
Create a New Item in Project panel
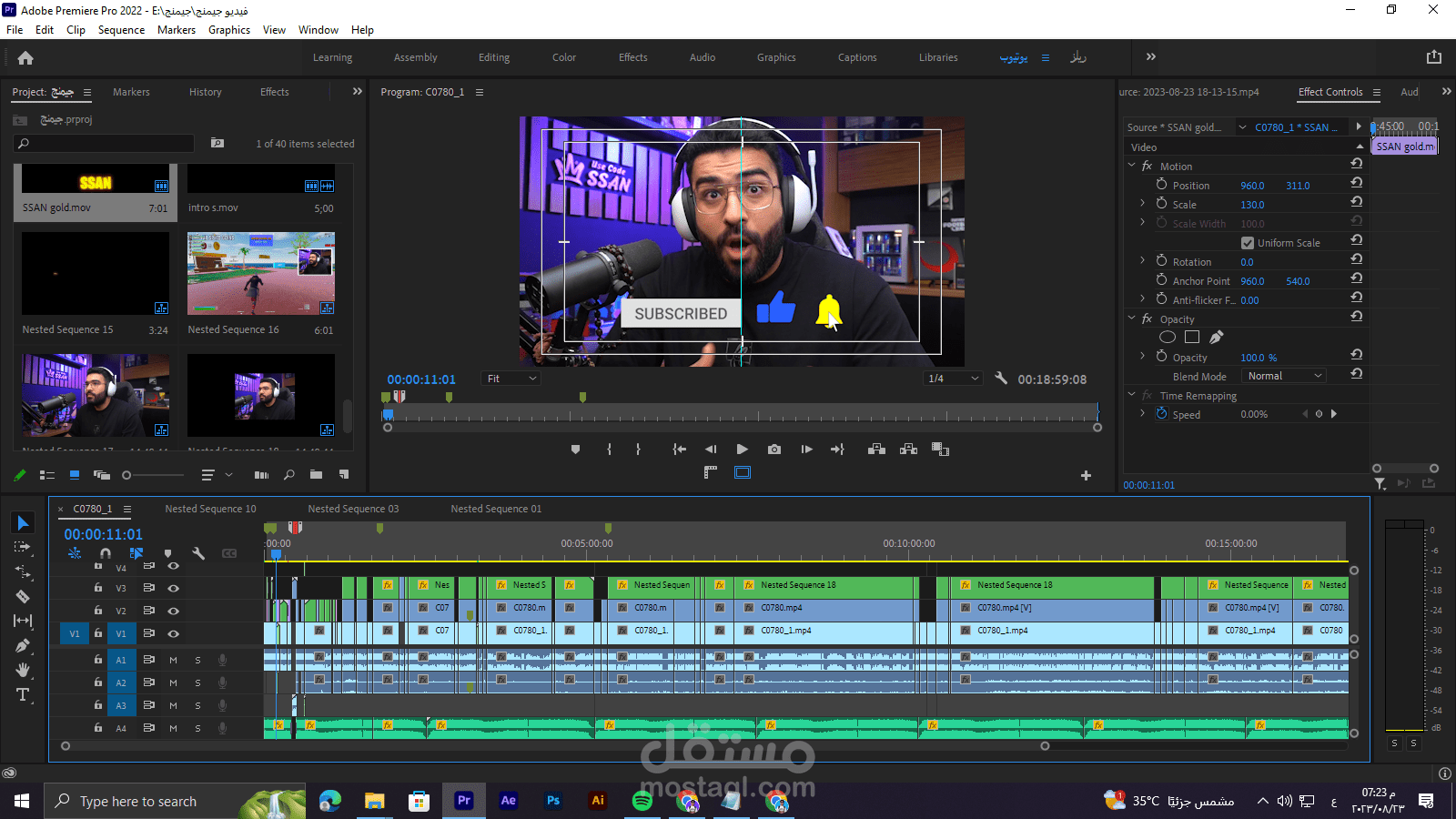[344, 474]
